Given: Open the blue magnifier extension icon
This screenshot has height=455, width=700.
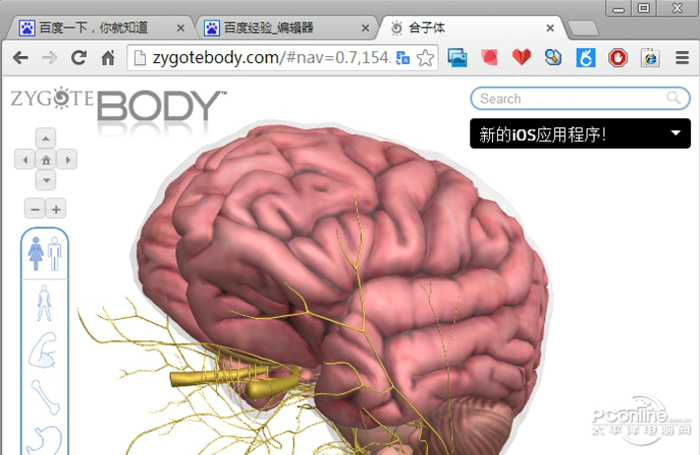Looking at the screenshot, I should pos(553,58).
